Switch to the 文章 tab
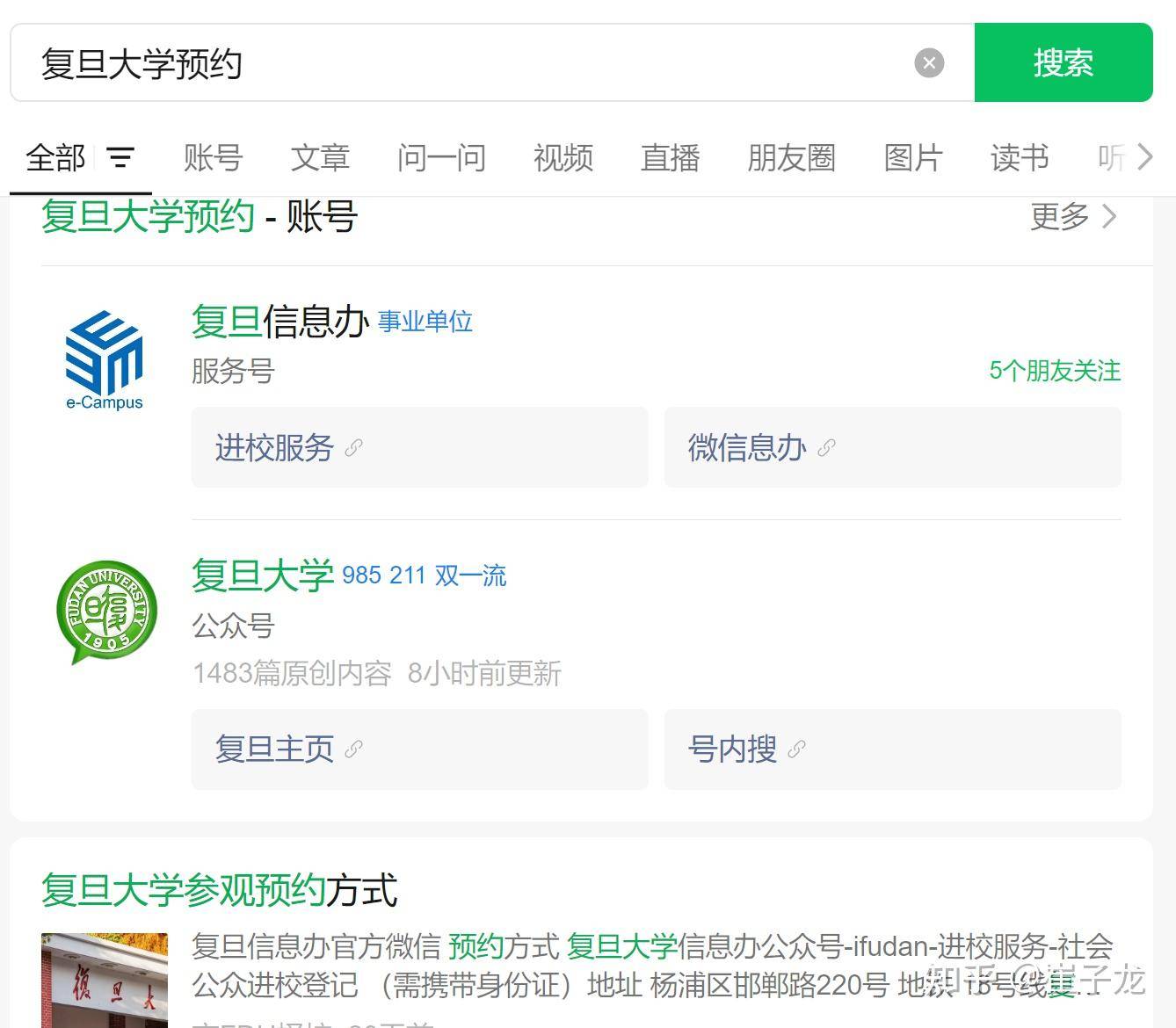1176x1028 pixels. 320,158
